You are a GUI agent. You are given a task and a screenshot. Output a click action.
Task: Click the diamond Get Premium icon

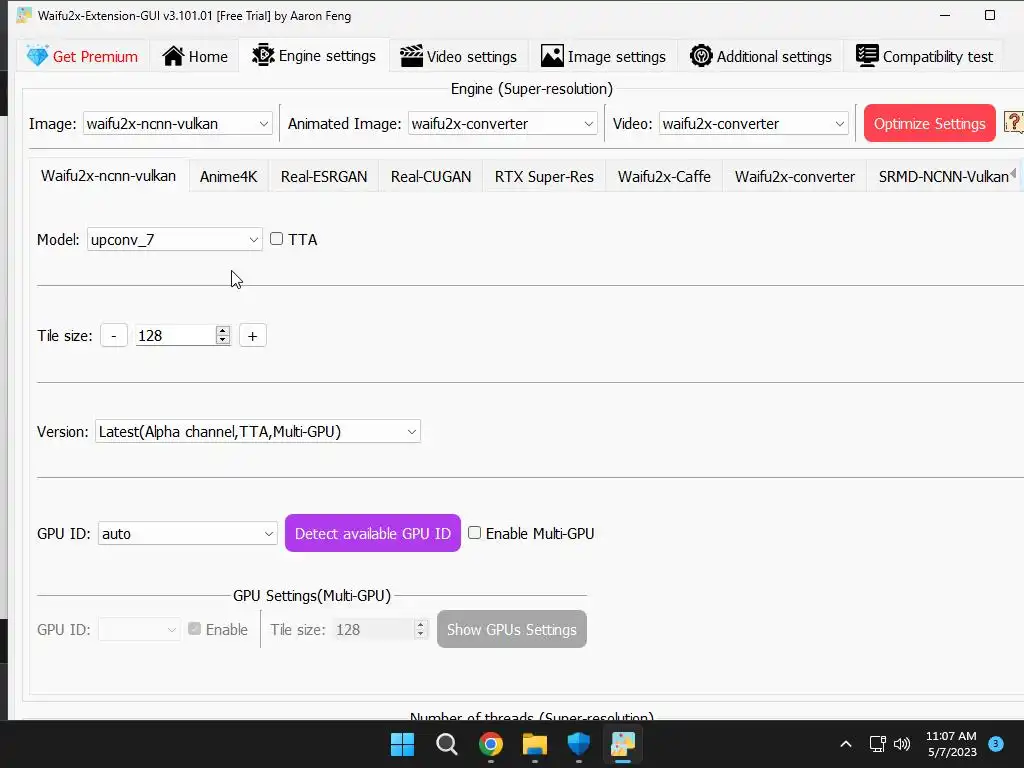(x=37, y=56)
